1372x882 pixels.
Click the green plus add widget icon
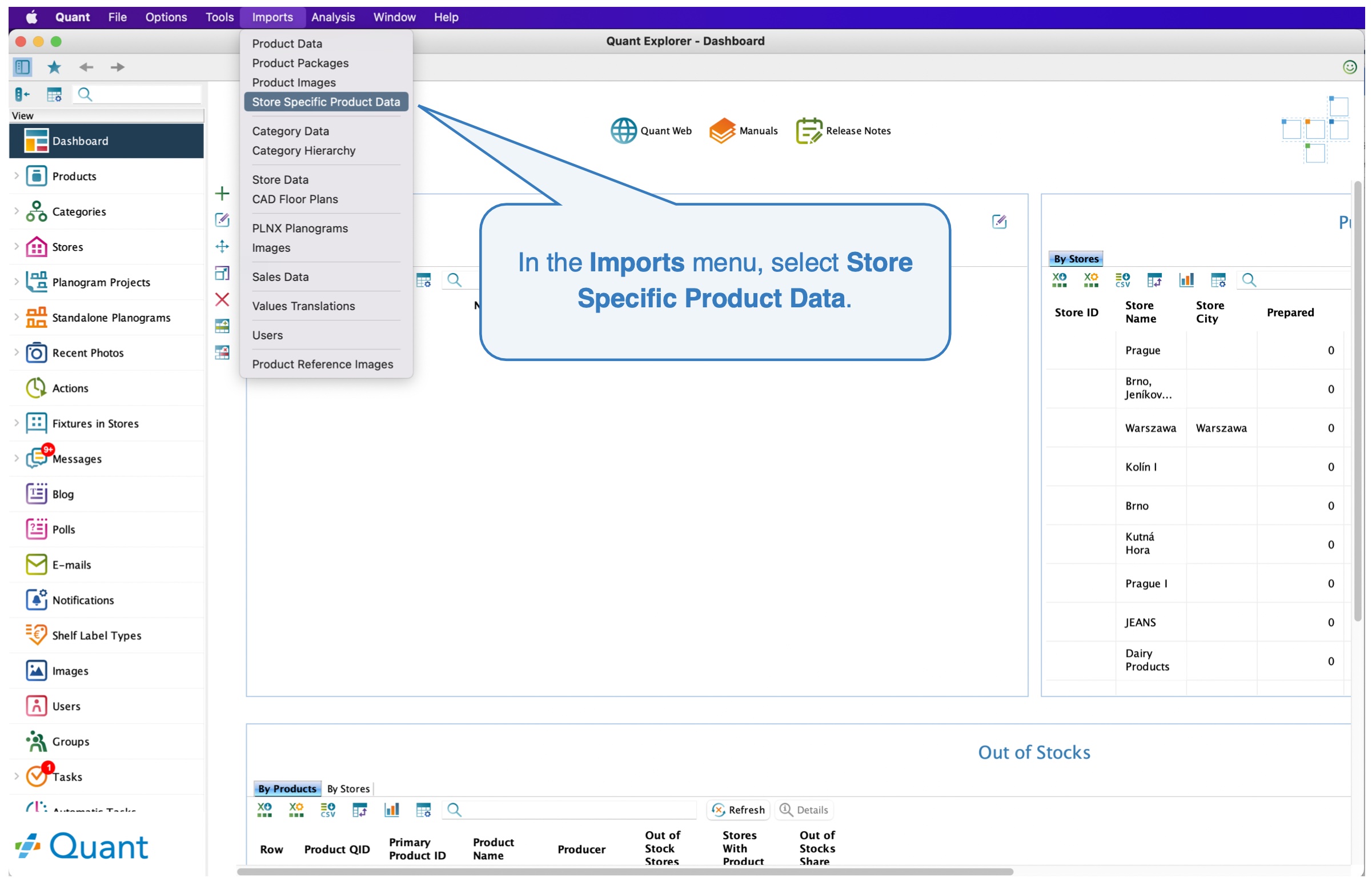coord(222,194)
